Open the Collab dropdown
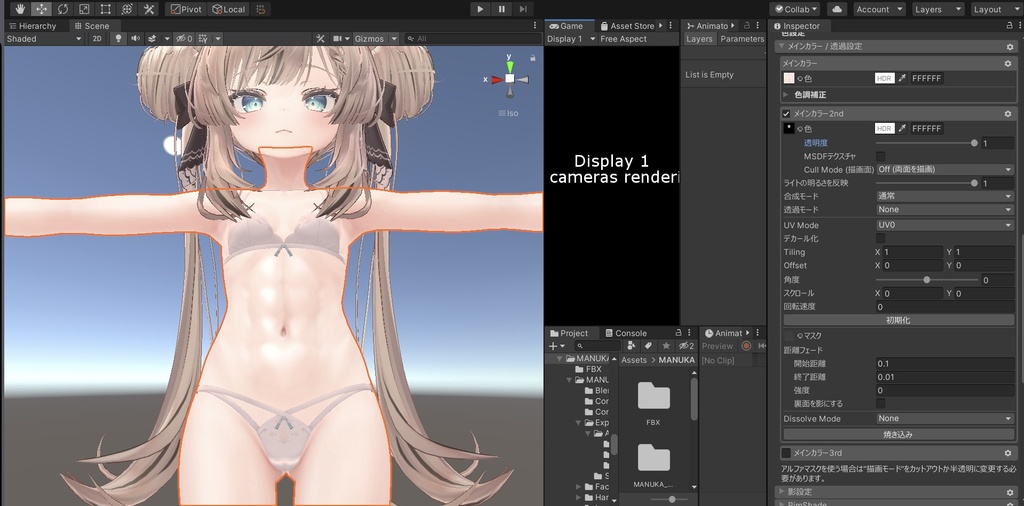 tap(795, 9)
